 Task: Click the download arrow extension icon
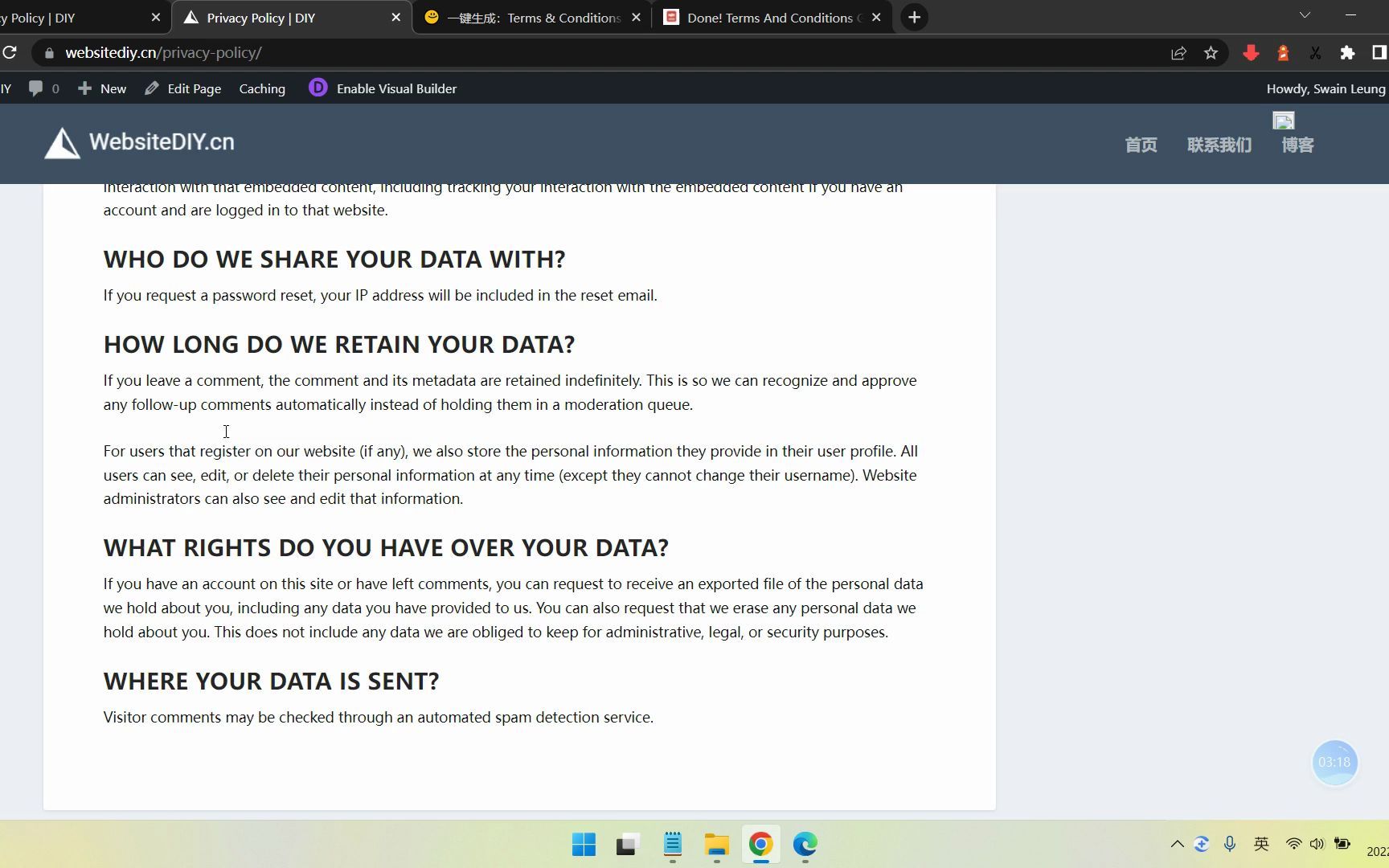pos(1251,52)
